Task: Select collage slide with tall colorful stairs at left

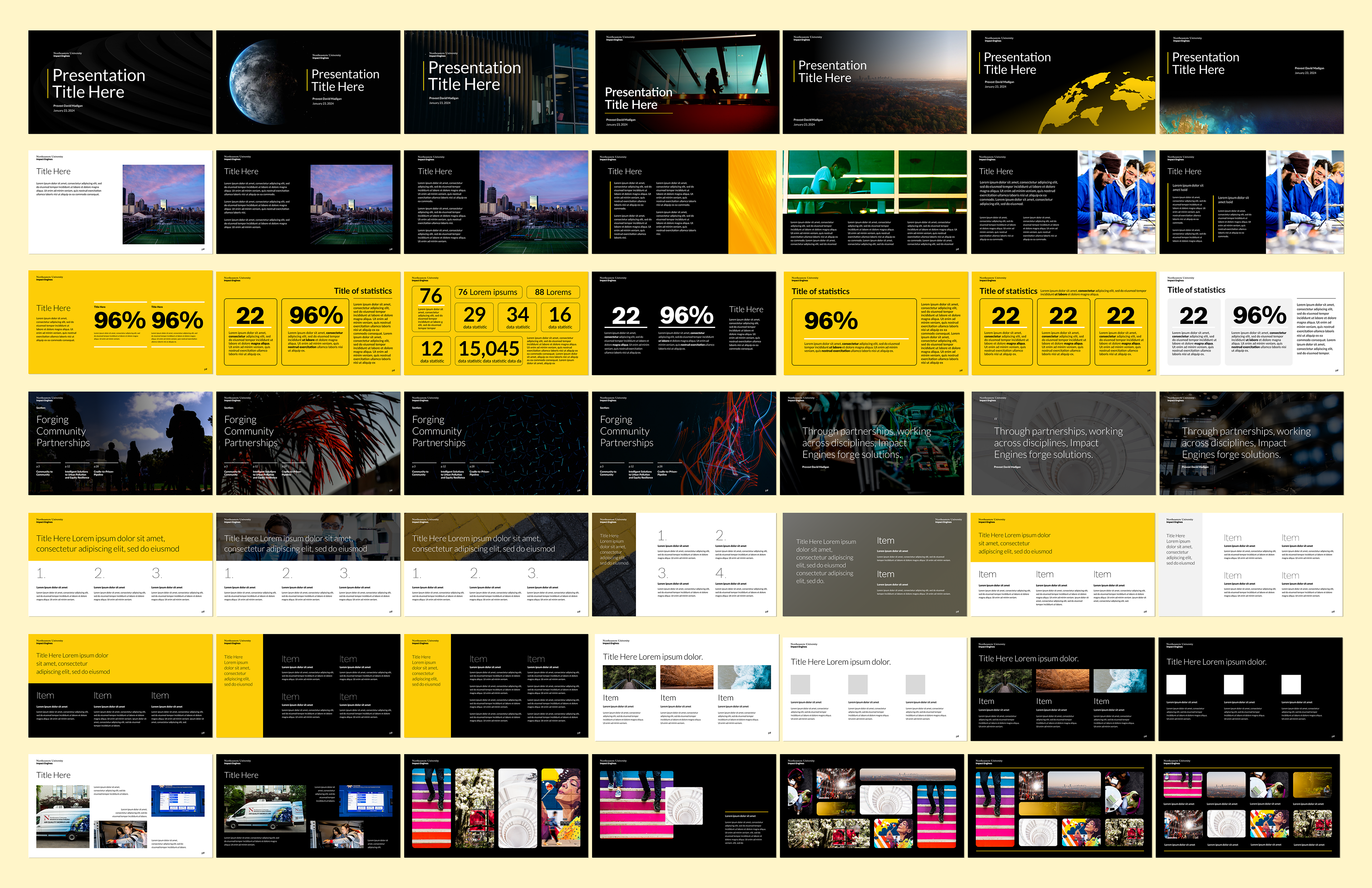Action: 1060,805
